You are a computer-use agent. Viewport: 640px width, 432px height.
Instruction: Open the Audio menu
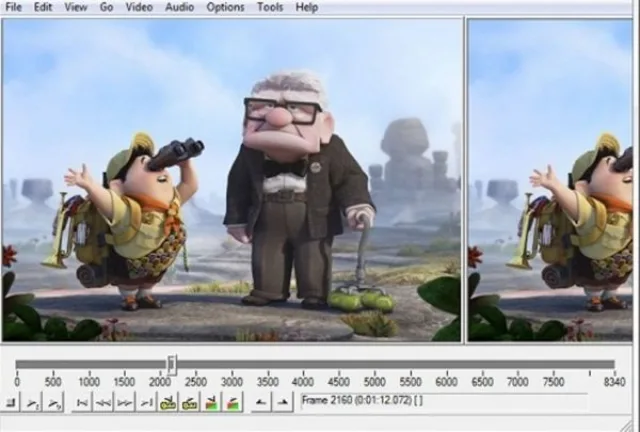point(179,7)
